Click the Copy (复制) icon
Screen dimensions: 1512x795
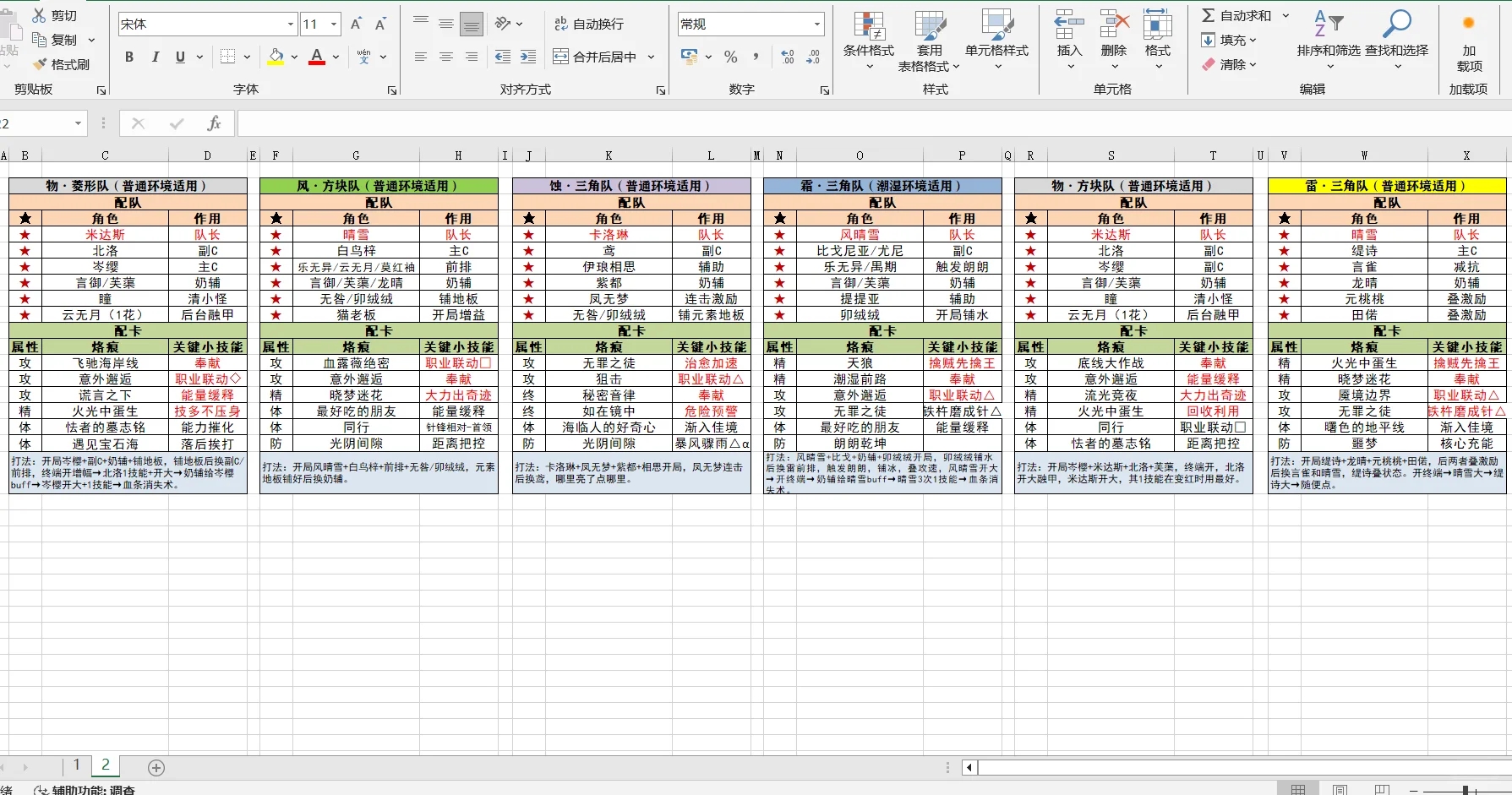pos(39,40)
